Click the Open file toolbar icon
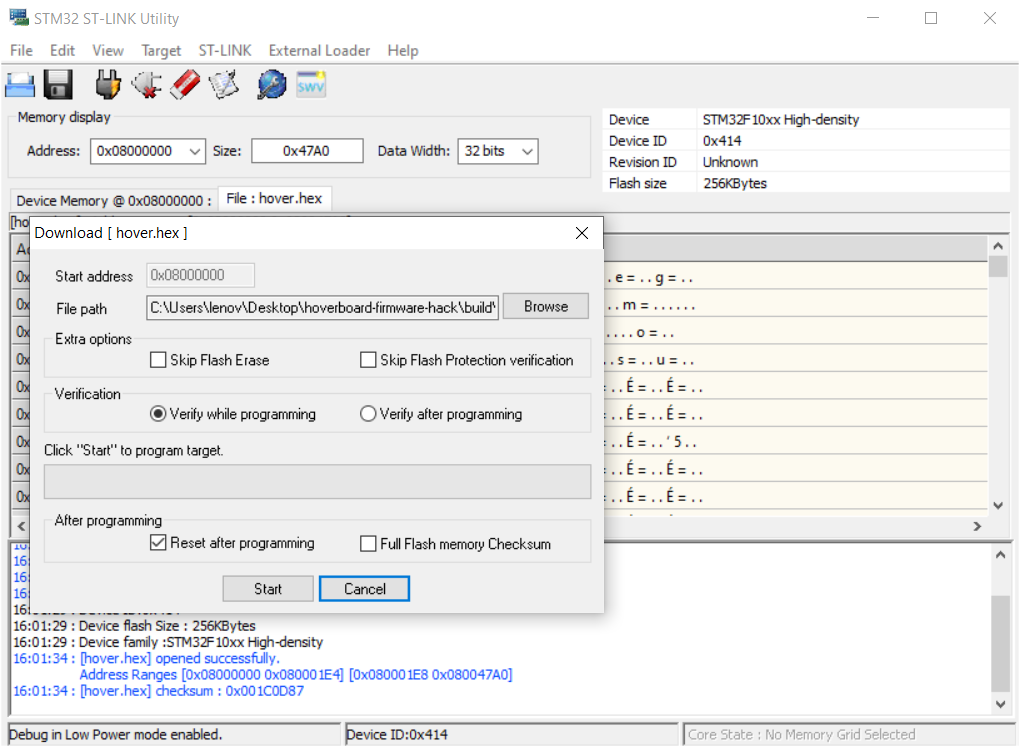The image size is (1019, 747). coord(20,84)
